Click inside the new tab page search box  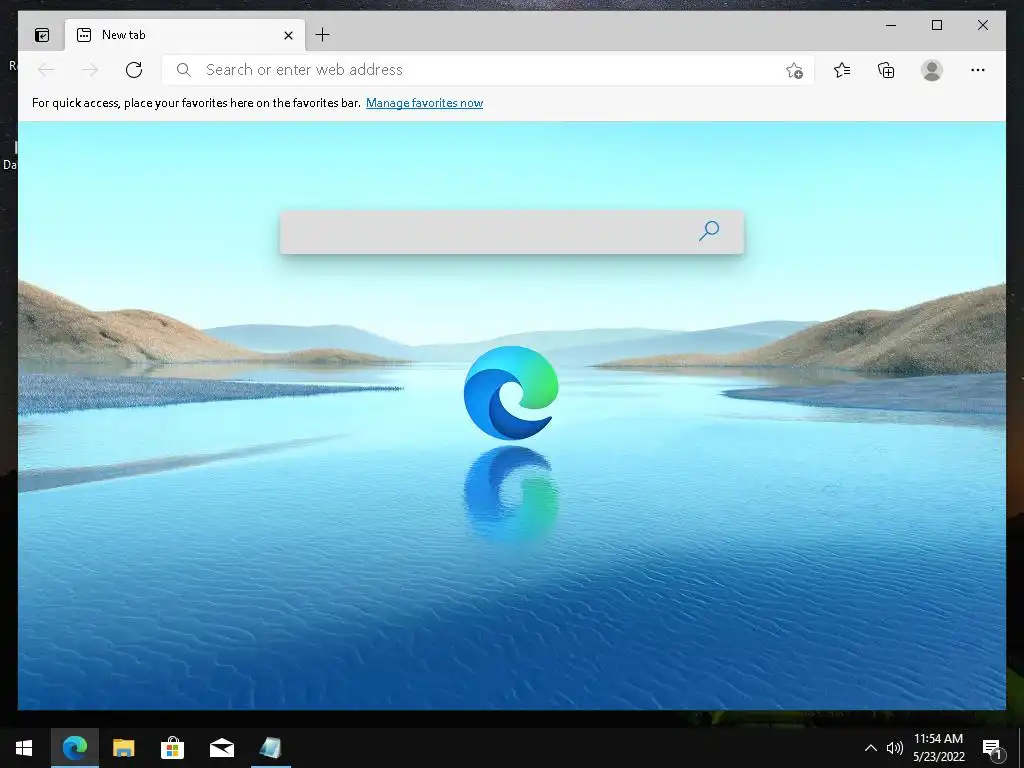(x=512, y=232)
